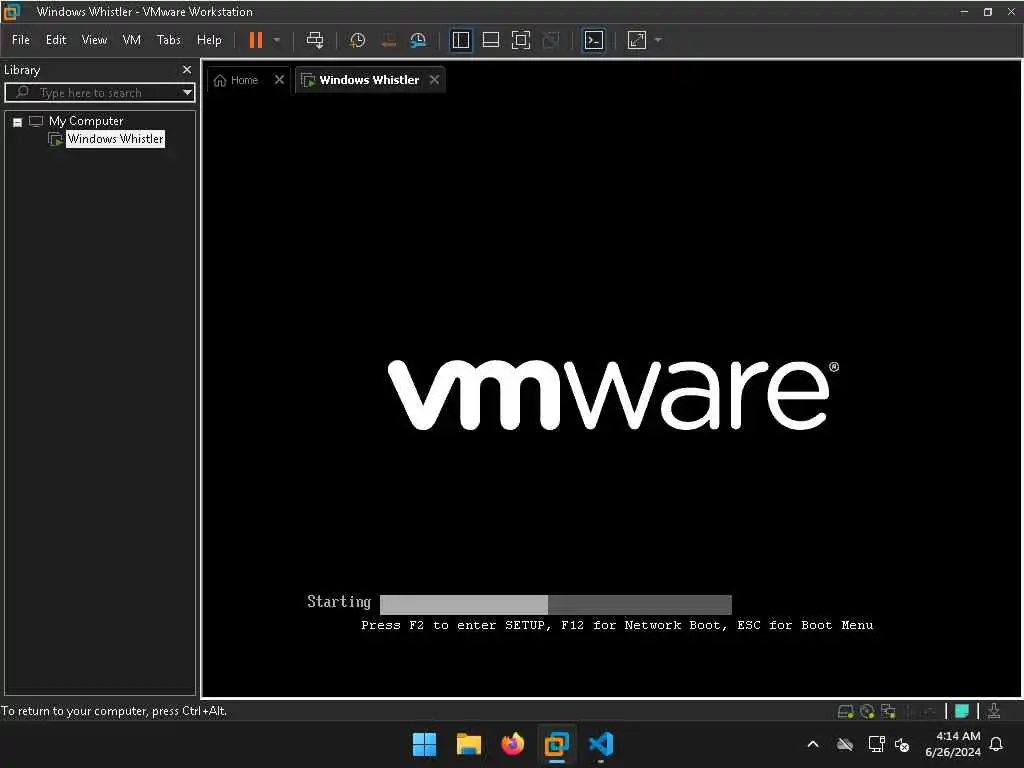Open the Help menu
This screenshot has width=1024, height=768.
click(x=209, y=40)
